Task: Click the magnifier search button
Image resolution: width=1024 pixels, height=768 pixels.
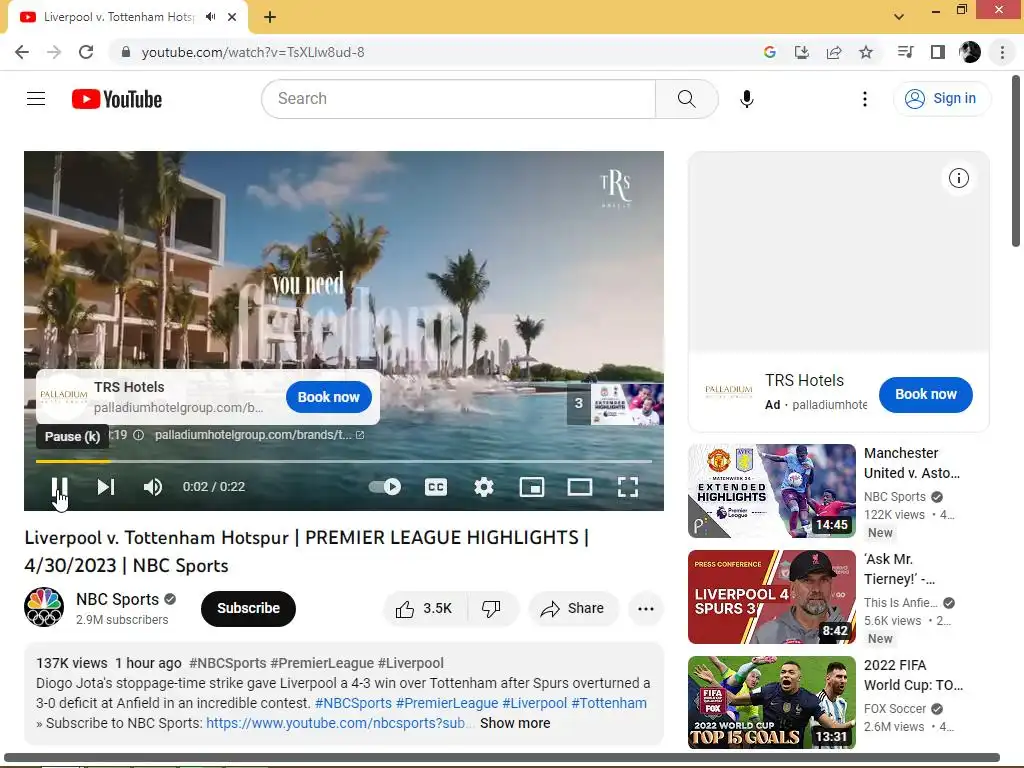Action: point(686,99)
